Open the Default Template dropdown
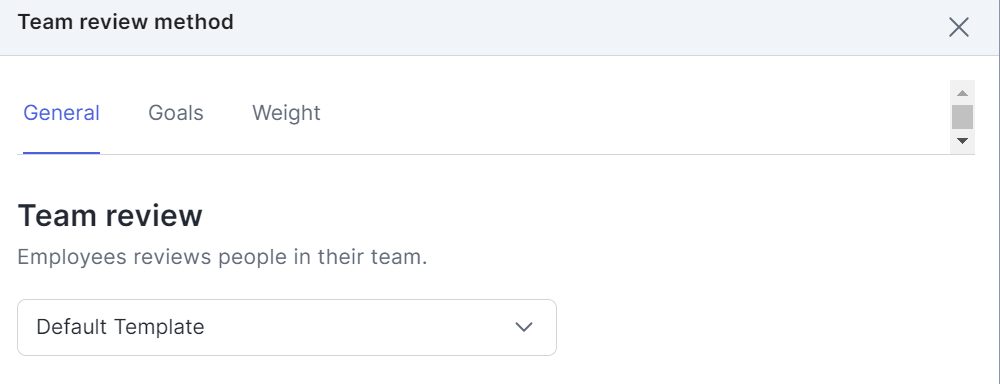 [287, 327]
